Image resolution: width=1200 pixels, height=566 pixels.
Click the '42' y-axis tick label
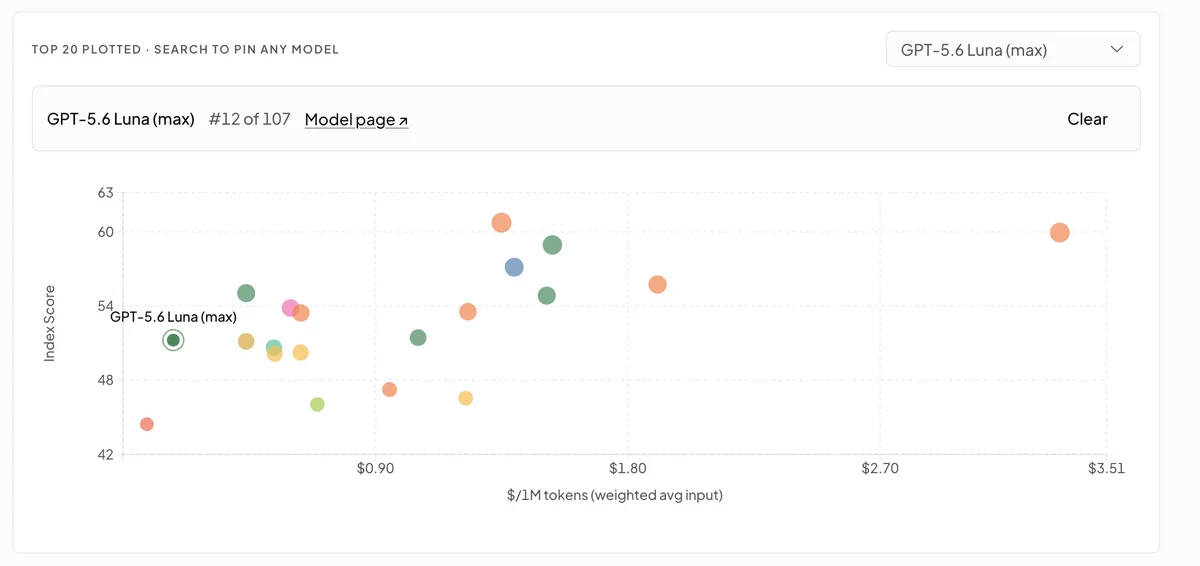pyautogui.click(x=106, y=454)
